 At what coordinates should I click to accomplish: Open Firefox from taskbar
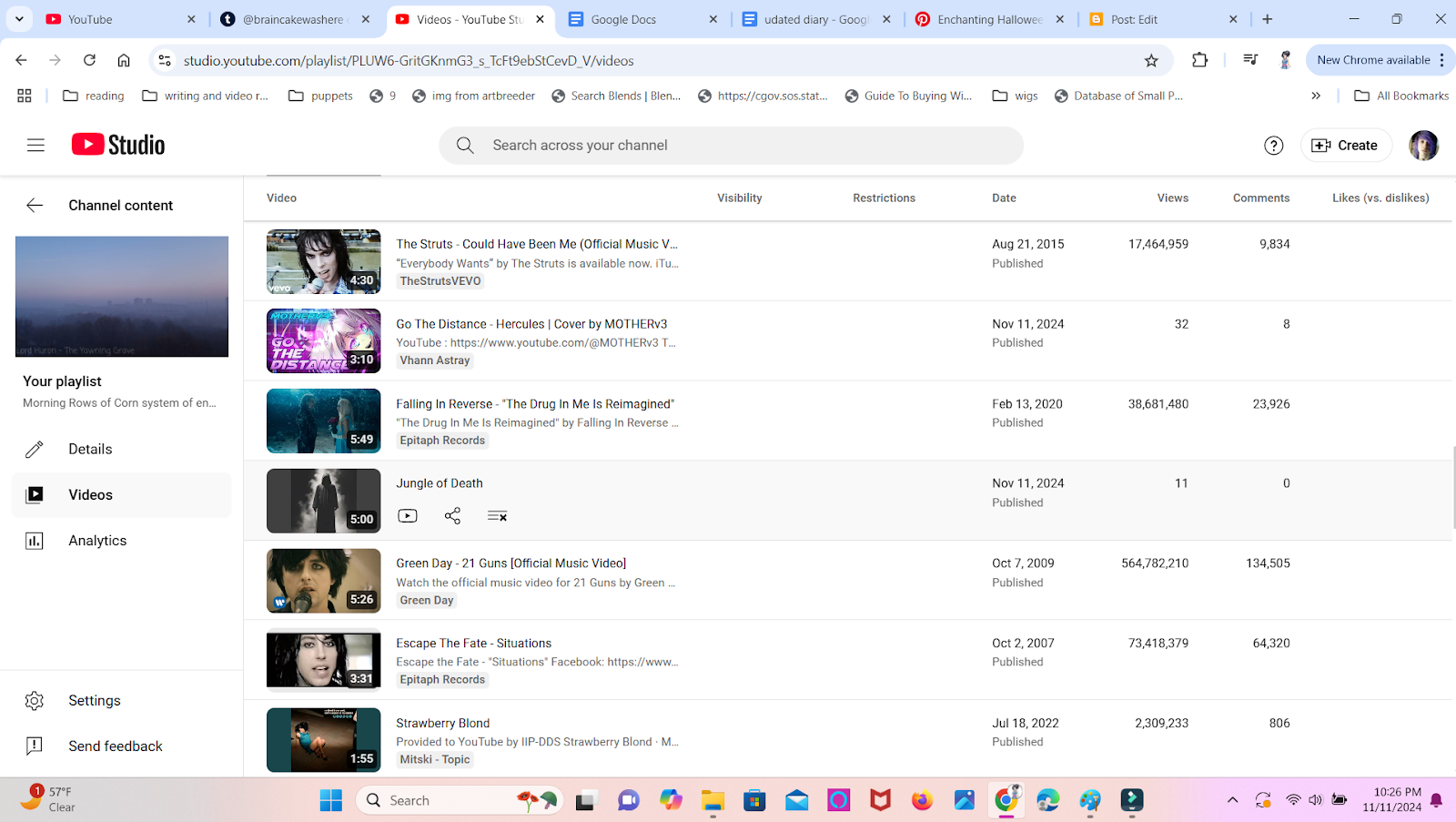[x=922, y=801]
